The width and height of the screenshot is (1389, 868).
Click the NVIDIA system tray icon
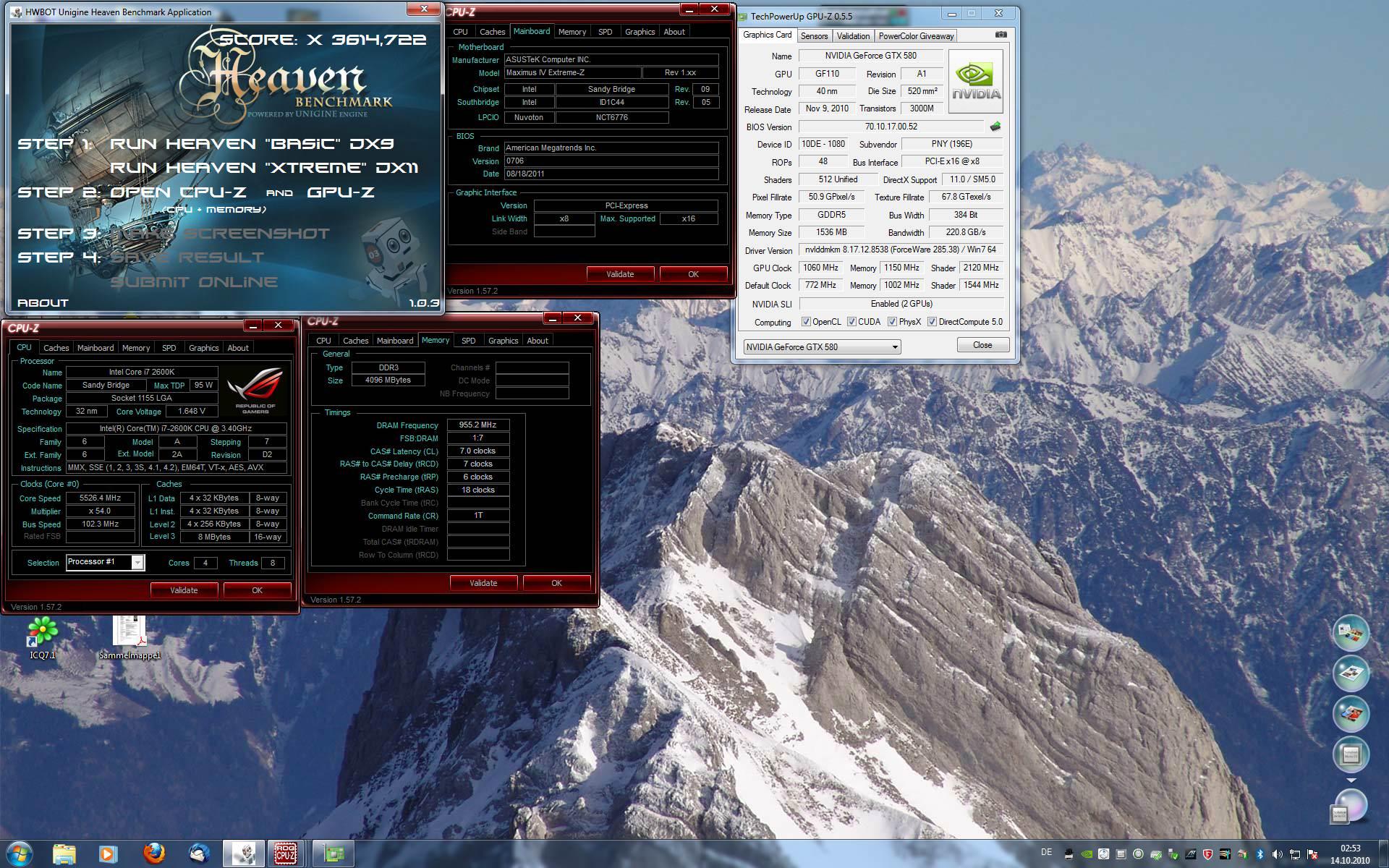pyautogui.click(x=1086, y=854)
